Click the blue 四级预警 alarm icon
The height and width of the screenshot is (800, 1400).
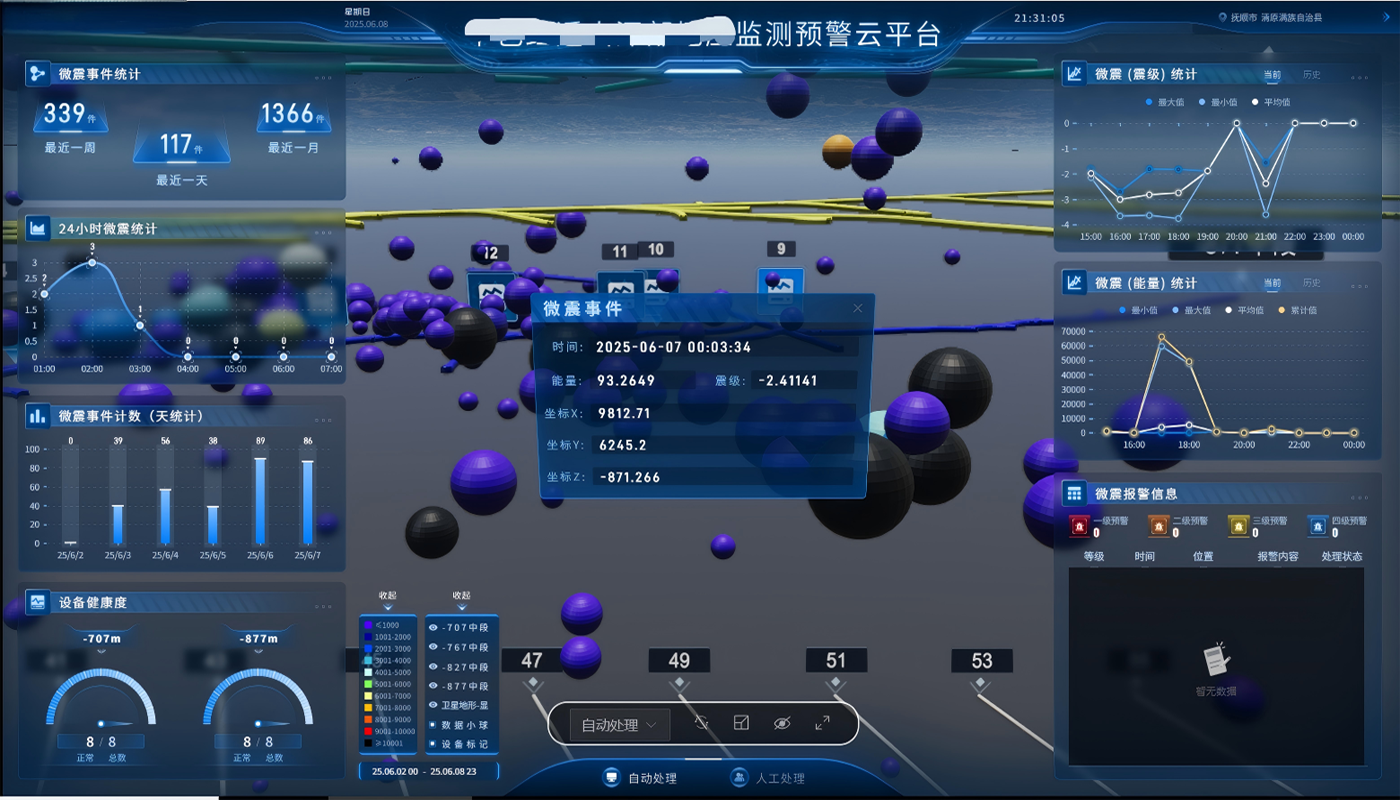[x=1318, y=526]
